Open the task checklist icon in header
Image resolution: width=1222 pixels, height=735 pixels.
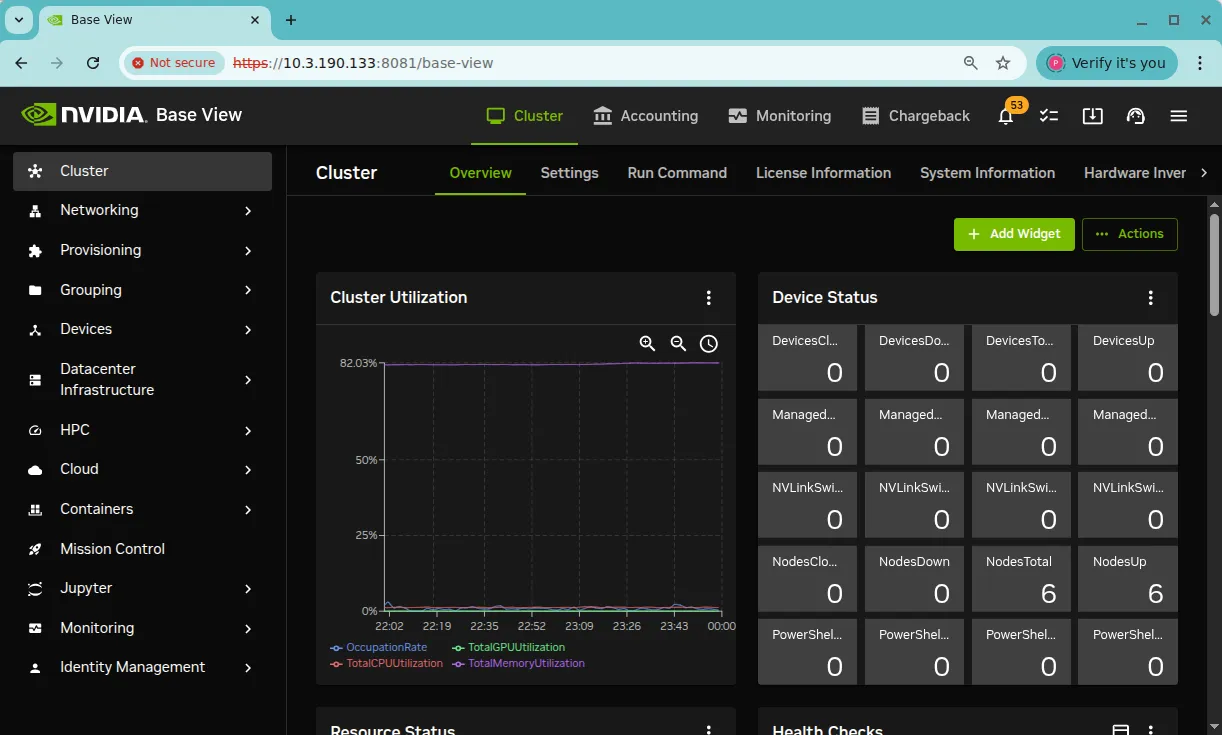[x=1048, y=116]
